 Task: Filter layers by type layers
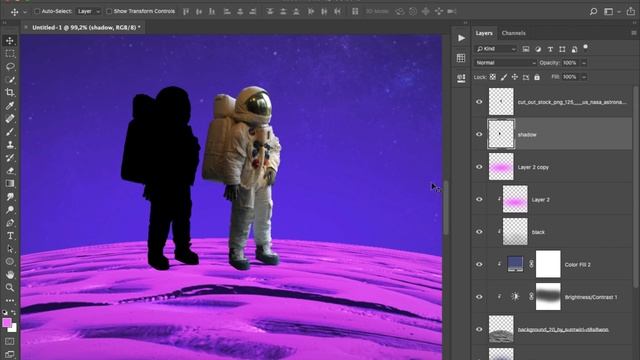(550, 49)
